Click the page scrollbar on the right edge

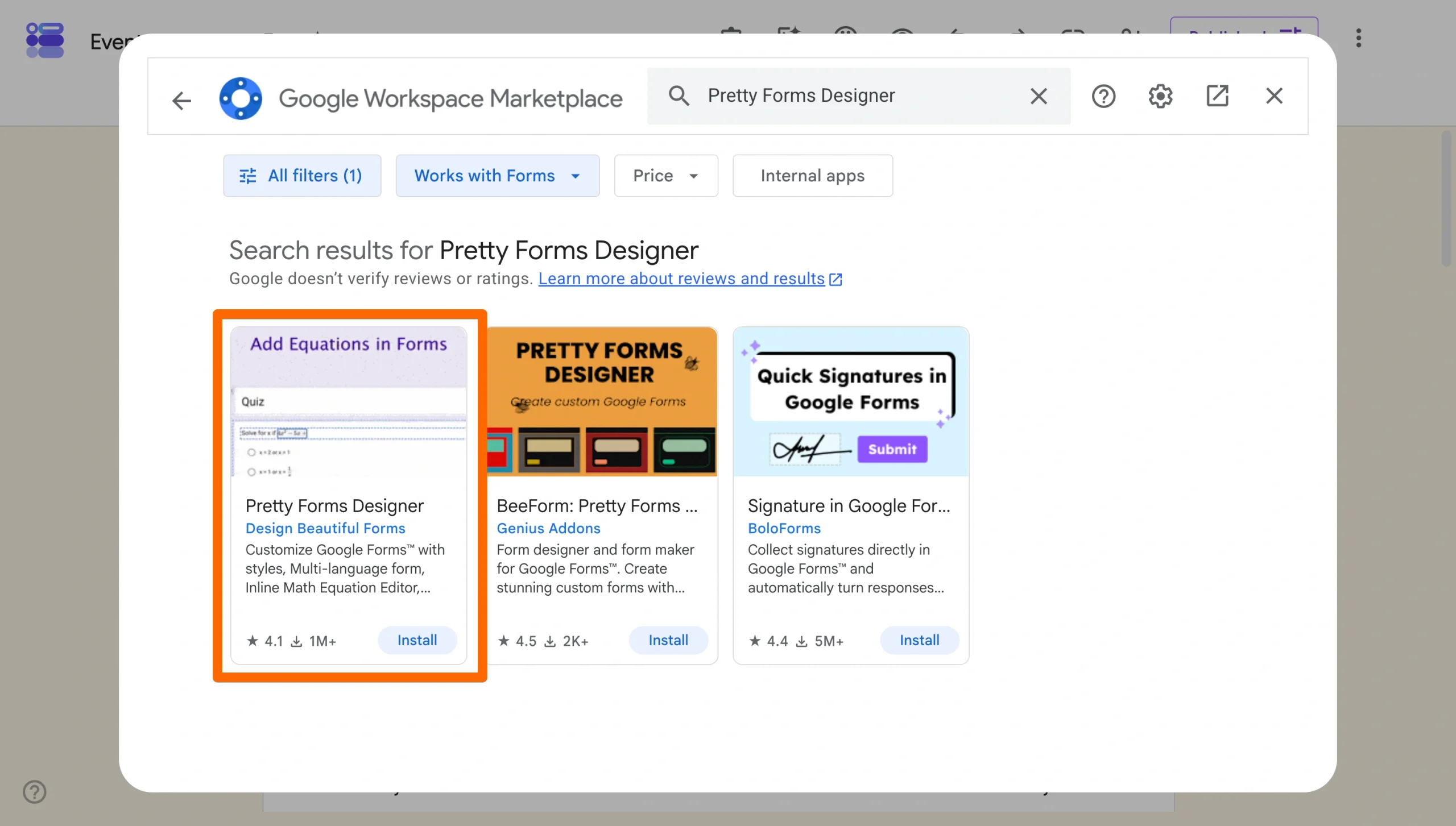click(x=1447, y=199)
